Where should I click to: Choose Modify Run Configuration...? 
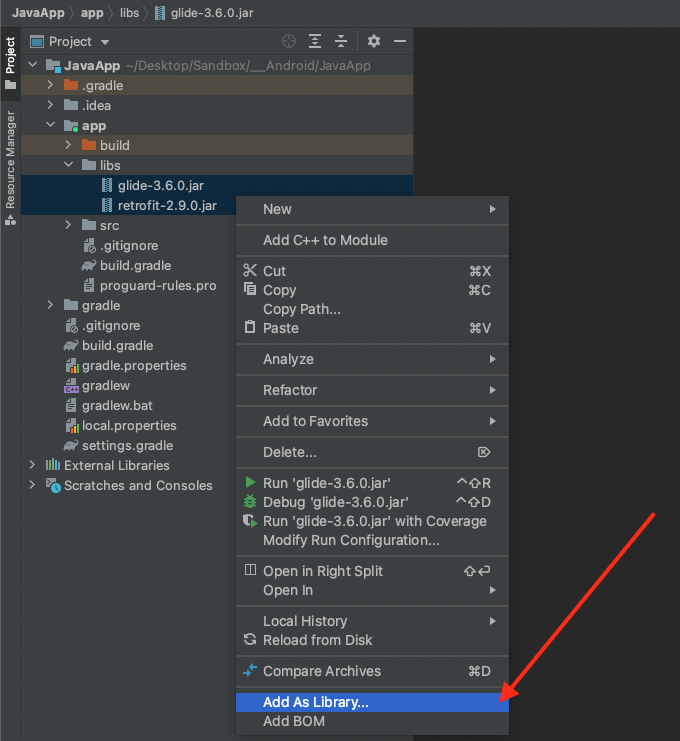tap(372, 540)
